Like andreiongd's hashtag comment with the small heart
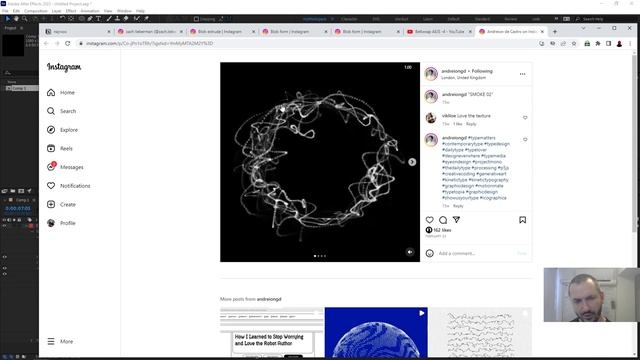This screenshot has height=360, width=640. pos(525,140)
